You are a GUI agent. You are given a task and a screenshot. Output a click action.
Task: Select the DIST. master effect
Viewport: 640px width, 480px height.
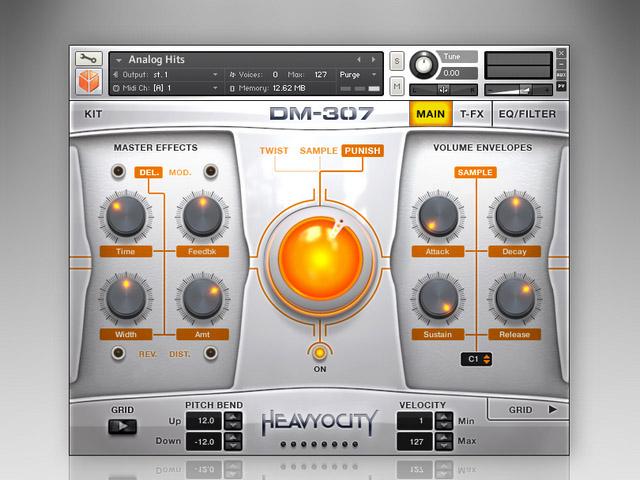pyautogui.click(x=180, y=354)
